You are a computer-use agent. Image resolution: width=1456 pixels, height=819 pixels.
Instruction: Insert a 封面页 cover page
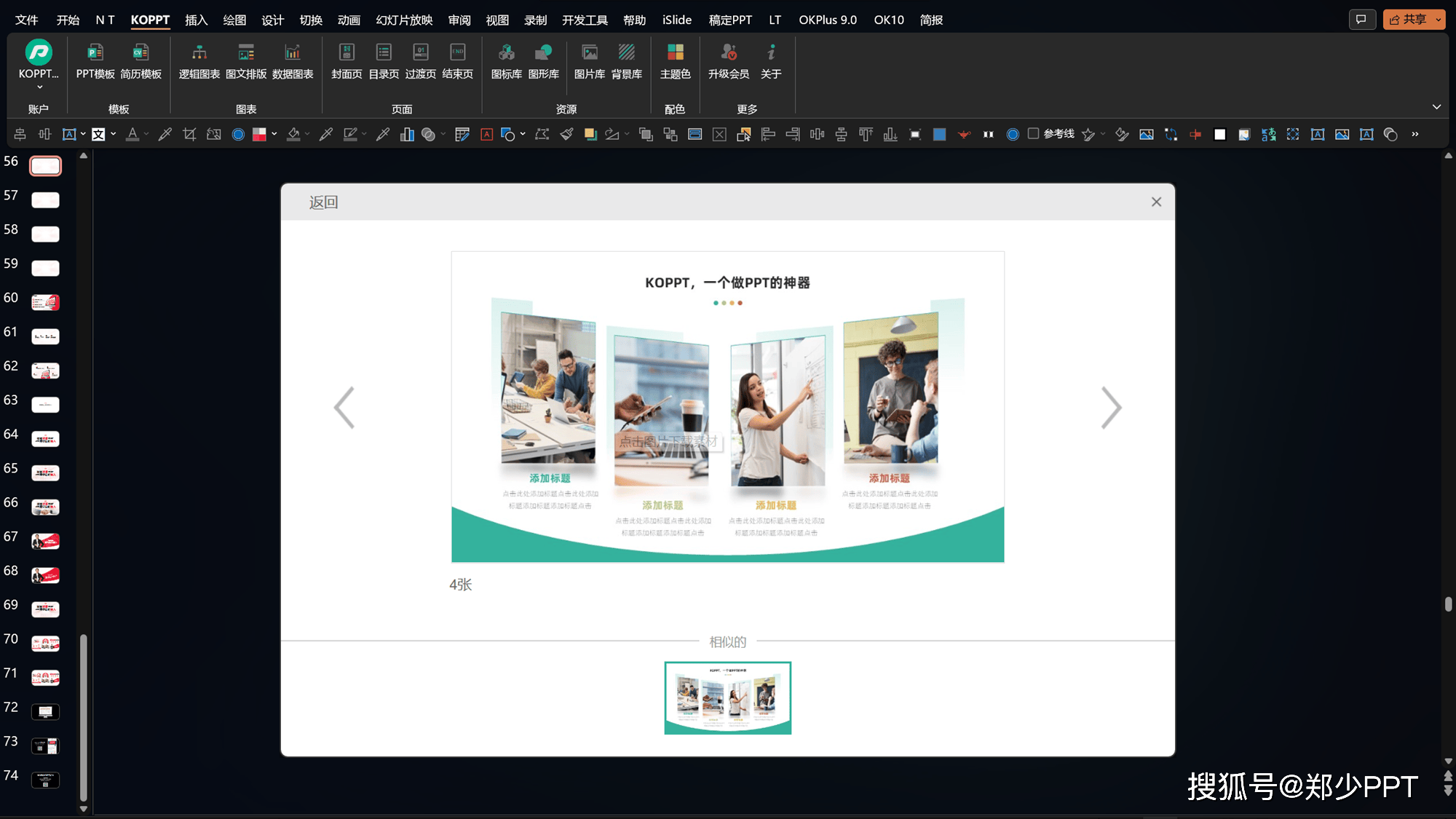[347, 61]
